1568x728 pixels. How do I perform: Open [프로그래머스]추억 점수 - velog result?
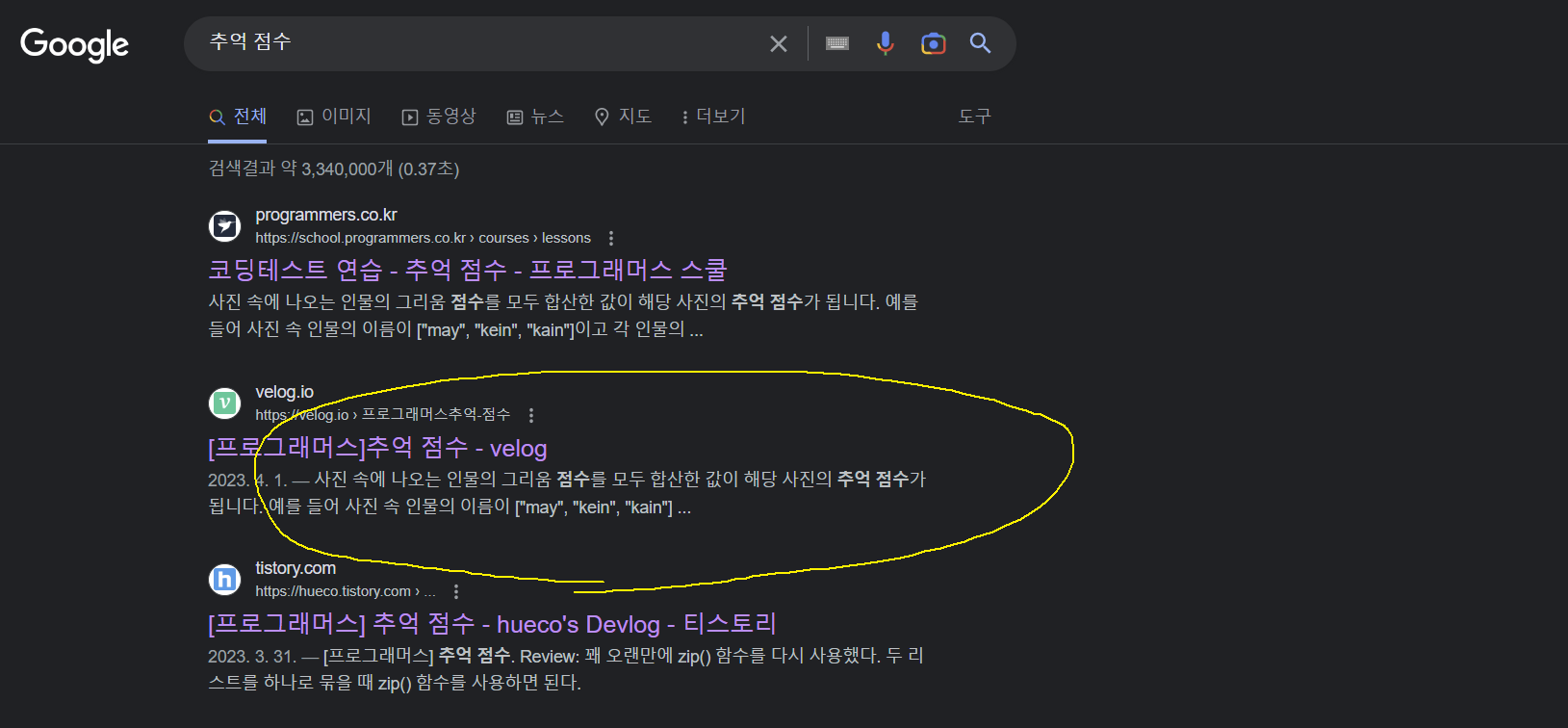tap(377, 448)
